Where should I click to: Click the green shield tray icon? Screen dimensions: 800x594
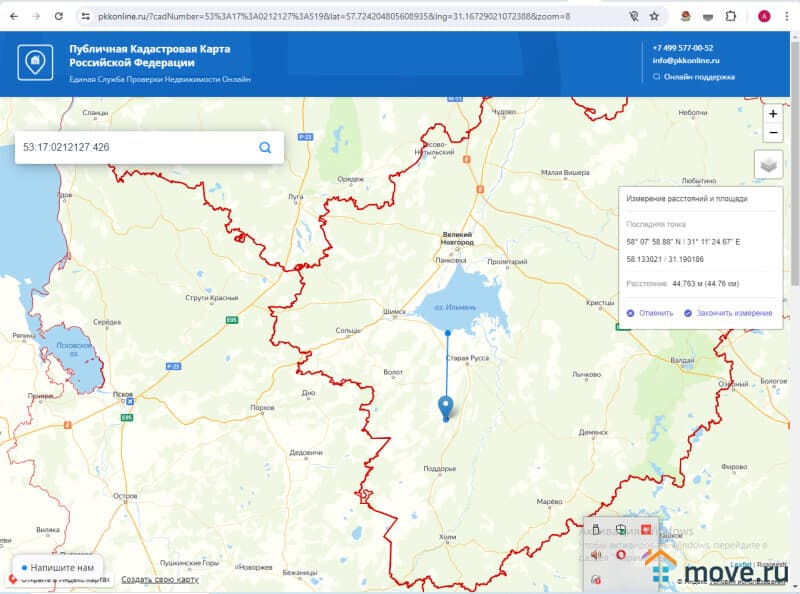(620, 529)
